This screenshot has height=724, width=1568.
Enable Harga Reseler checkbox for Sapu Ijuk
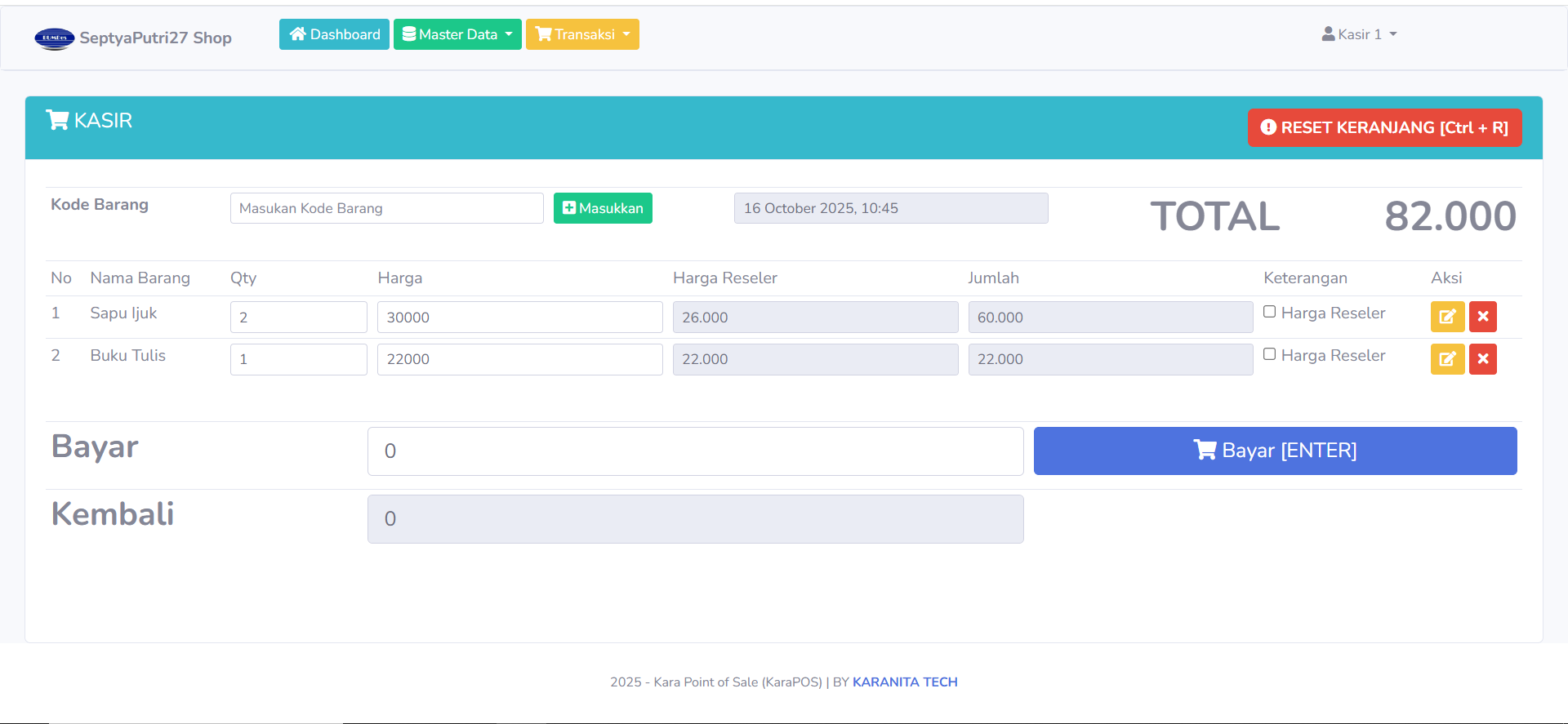point(1269,312)
